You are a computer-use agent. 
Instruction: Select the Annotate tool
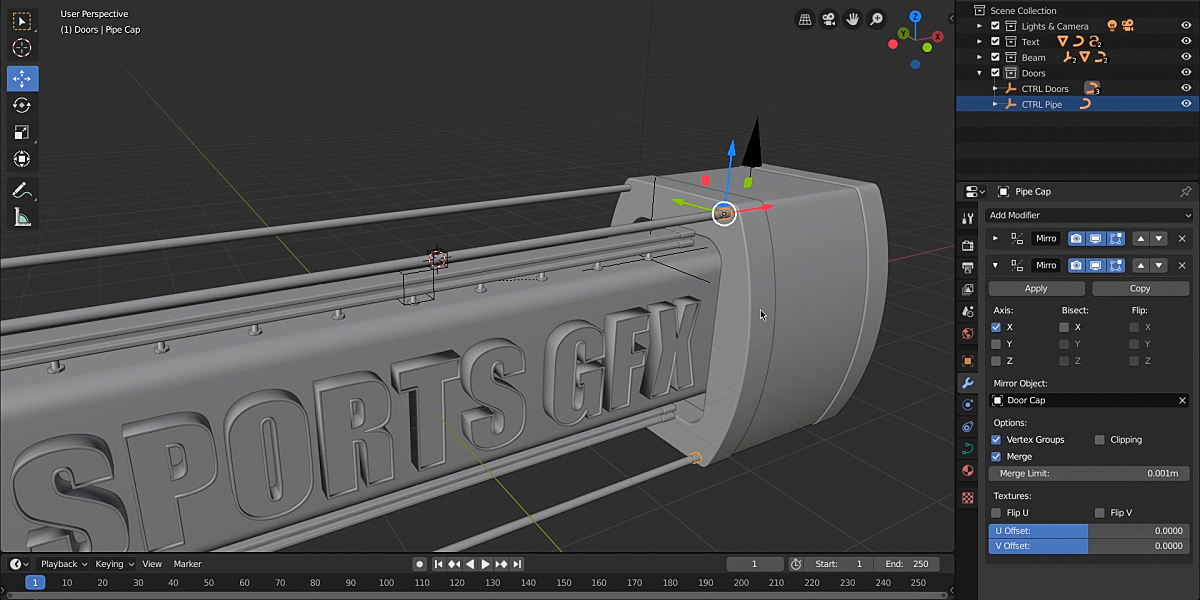point(22,191)
